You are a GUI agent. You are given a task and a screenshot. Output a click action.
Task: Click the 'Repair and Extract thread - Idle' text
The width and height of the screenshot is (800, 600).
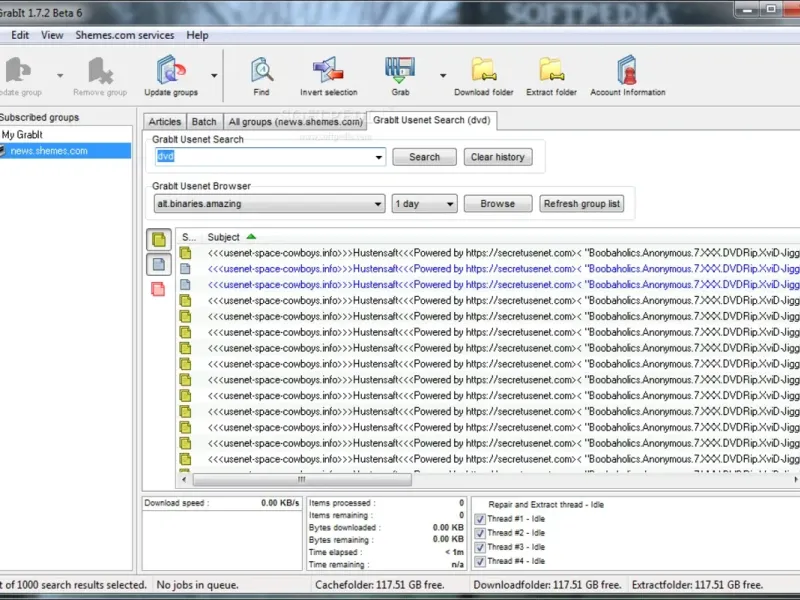tap(546, 505)
